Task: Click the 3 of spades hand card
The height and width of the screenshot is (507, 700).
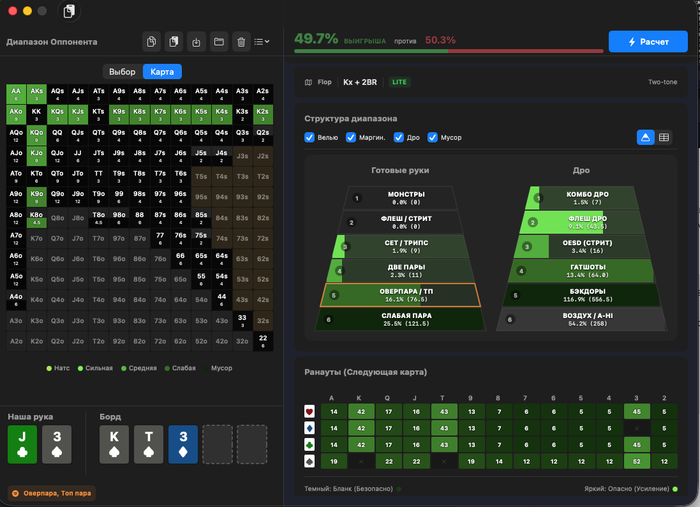Action: pos(57,444)
